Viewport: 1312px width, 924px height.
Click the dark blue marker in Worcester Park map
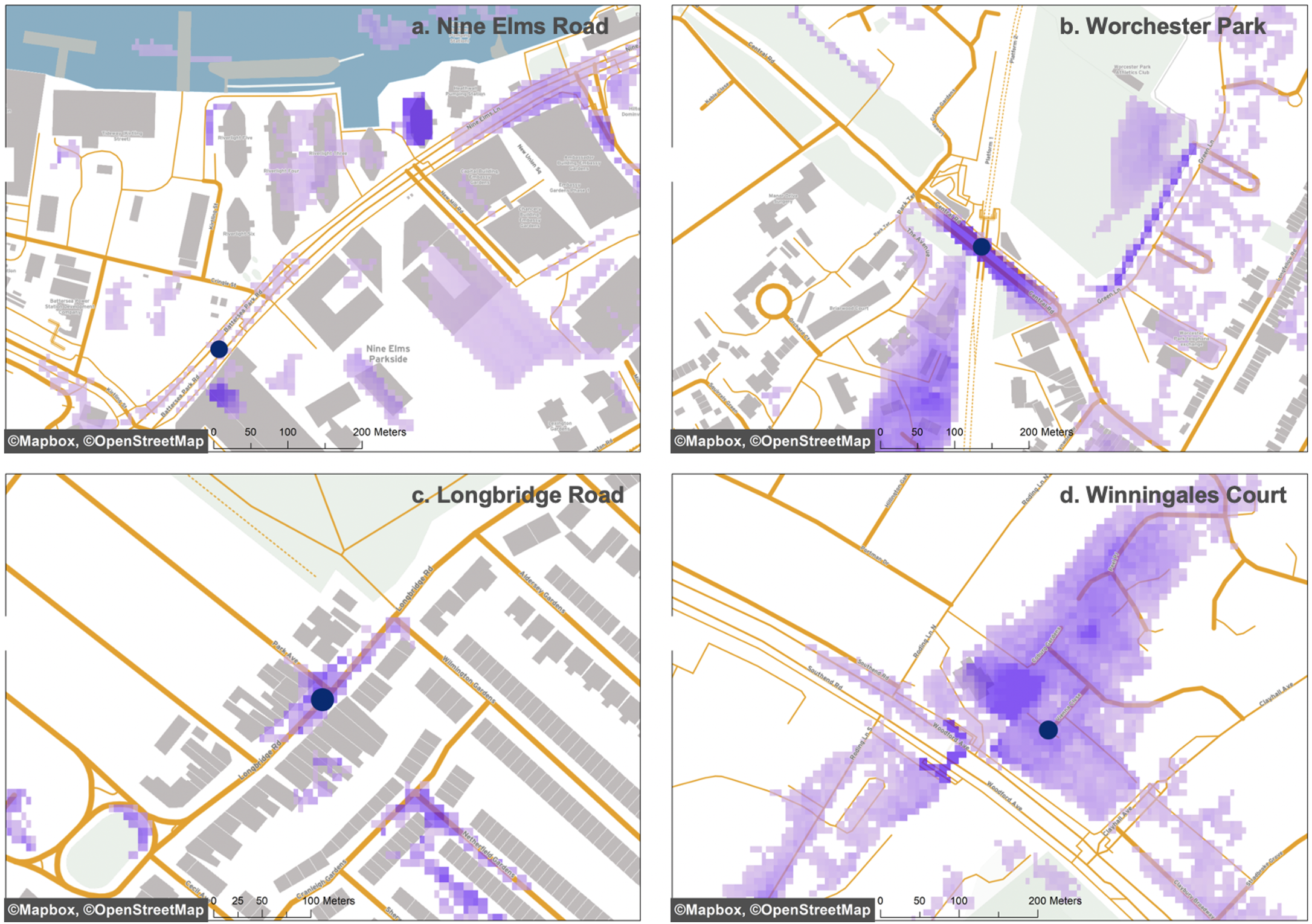coord(981,246)
